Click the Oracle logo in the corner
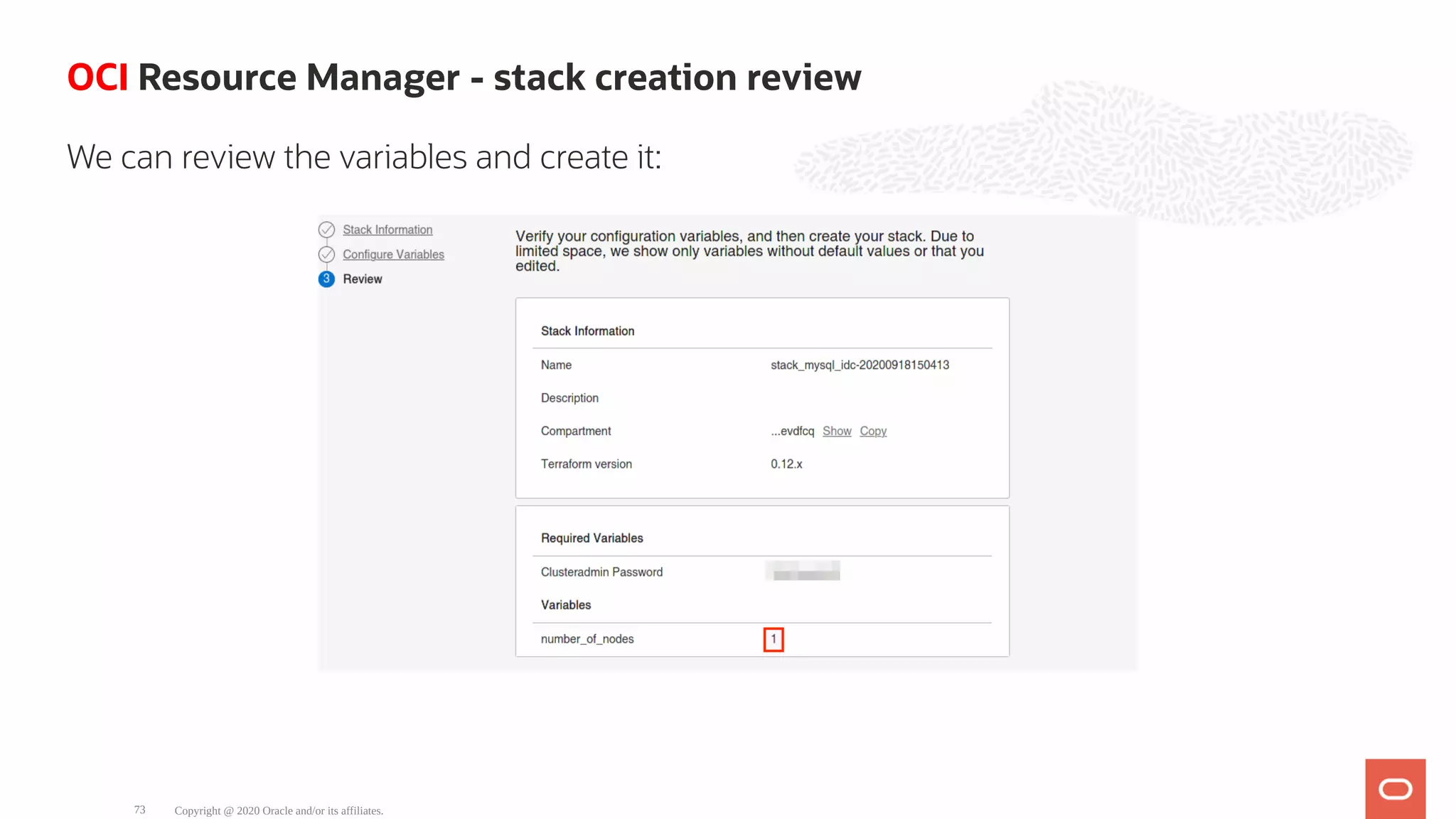Screen dimensions: 1456x819 (1395, 788)
